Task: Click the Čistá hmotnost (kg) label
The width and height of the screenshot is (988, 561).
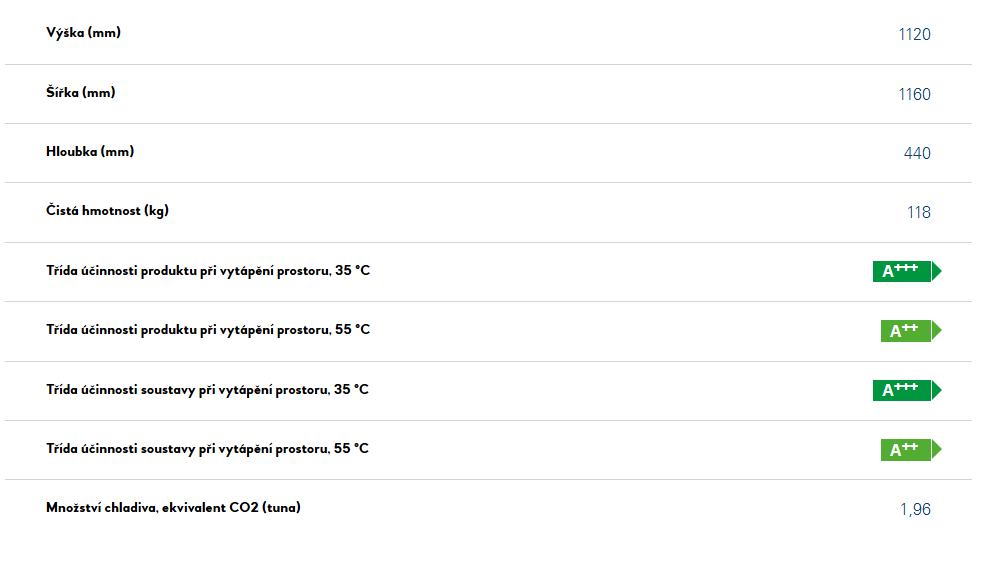Action: click(x=107, y=211)
